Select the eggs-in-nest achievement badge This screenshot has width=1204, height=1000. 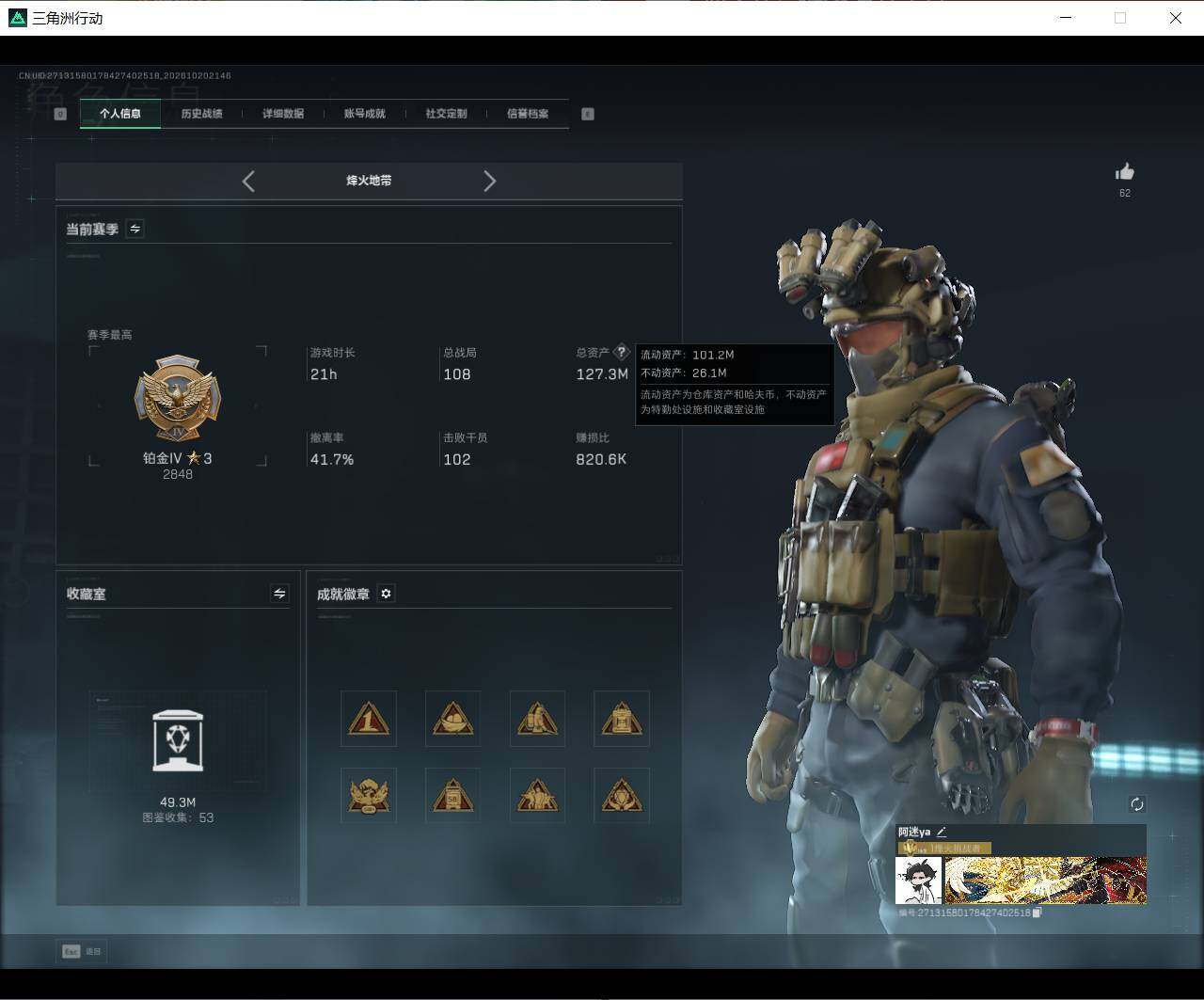(x=452, y=719)
